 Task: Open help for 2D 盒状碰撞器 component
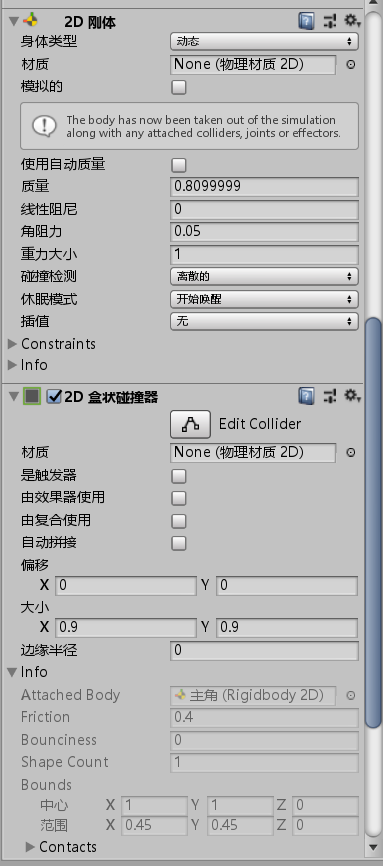tap(306, 395)
